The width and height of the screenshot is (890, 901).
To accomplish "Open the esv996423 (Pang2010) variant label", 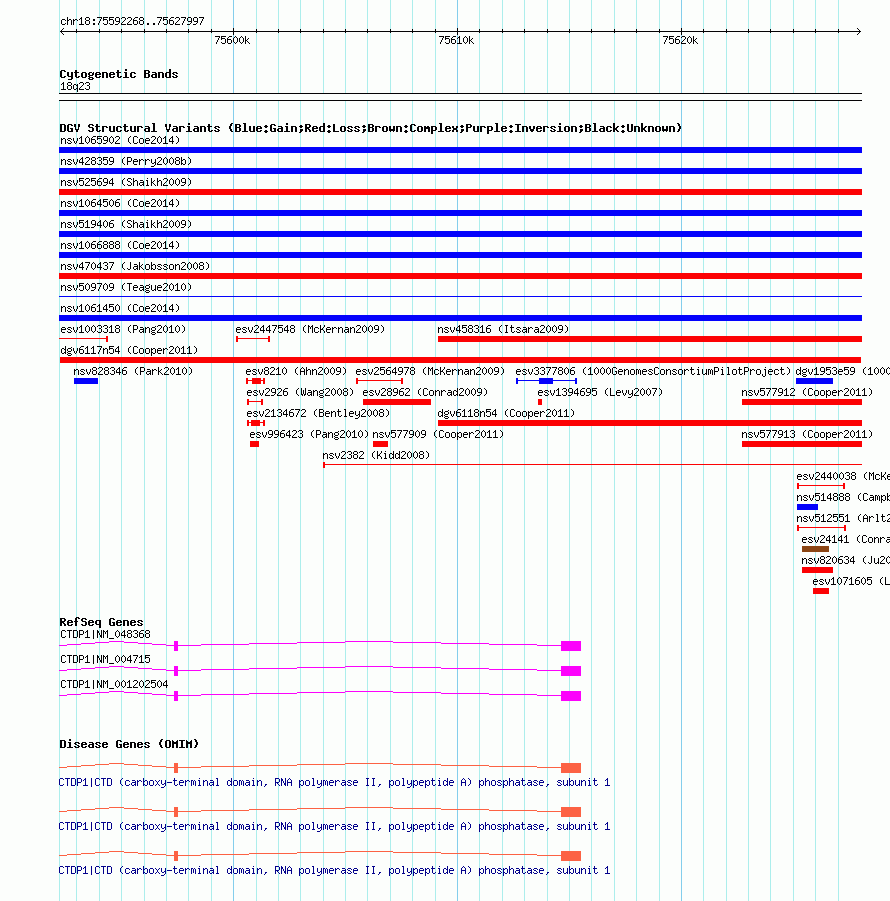I will (x=309, y=434).
